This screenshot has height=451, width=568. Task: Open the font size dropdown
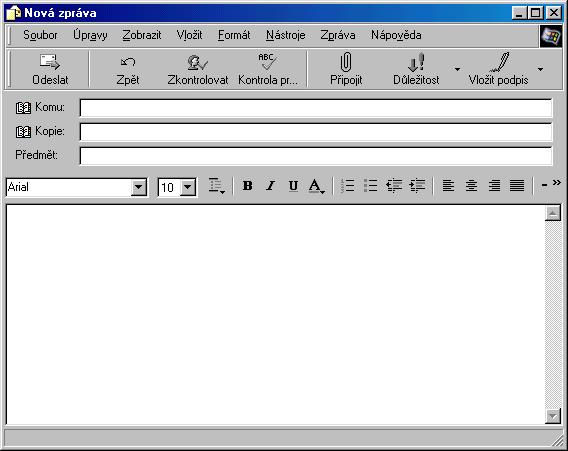click(x=188, y=188)
